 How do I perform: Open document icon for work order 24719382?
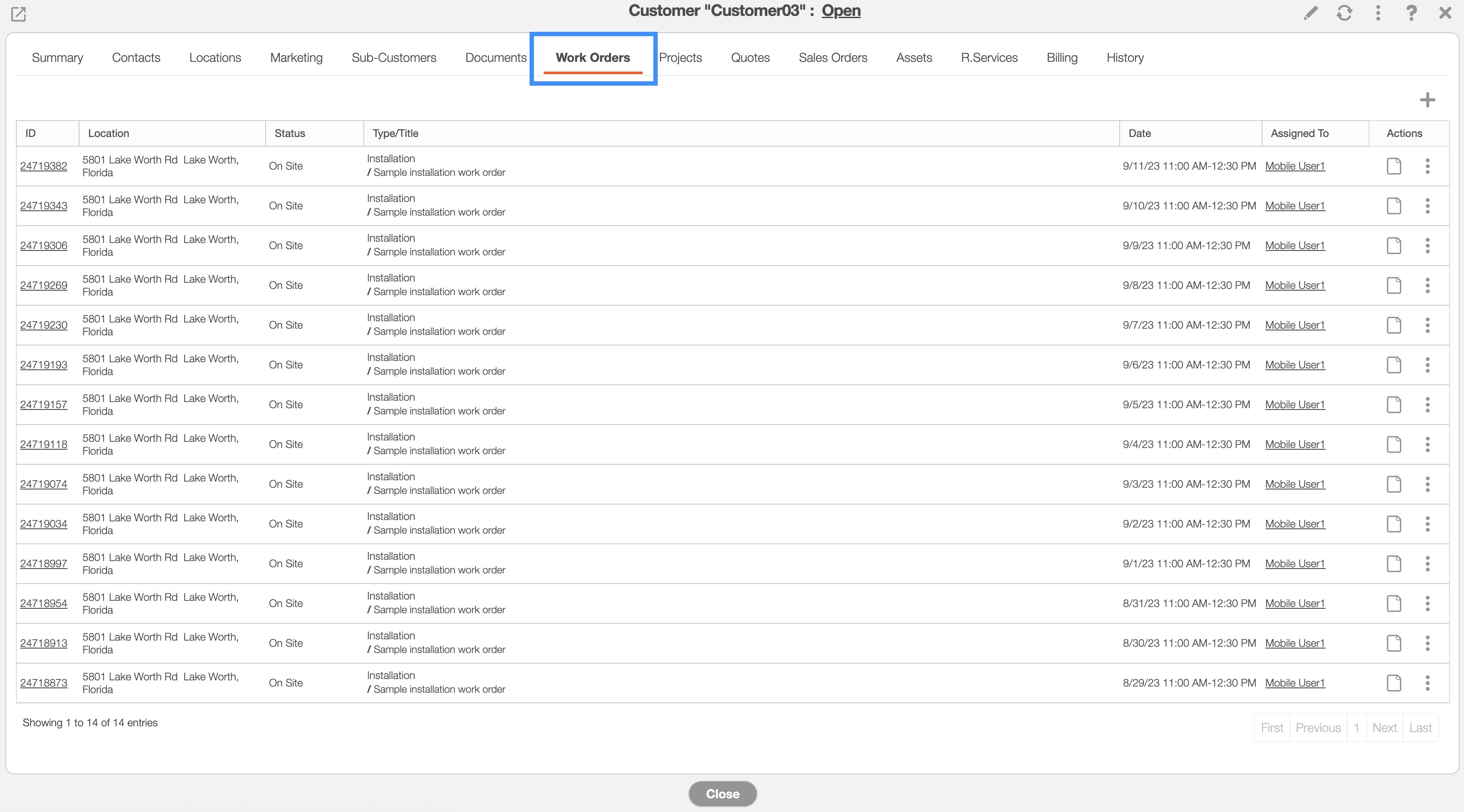tap(1394, 166)
